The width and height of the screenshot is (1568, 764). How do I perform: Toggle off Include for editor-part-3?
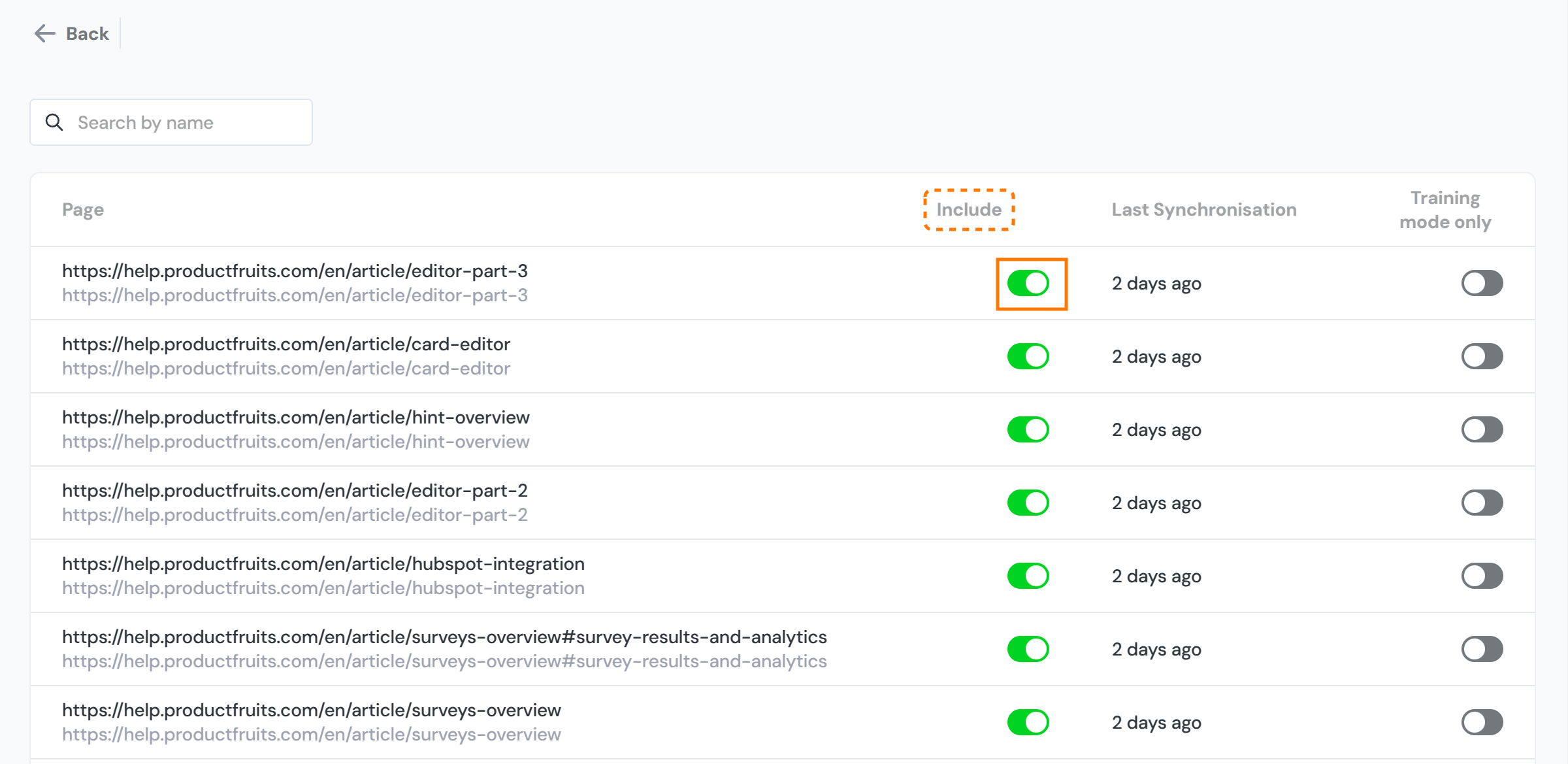(1028, 283)
